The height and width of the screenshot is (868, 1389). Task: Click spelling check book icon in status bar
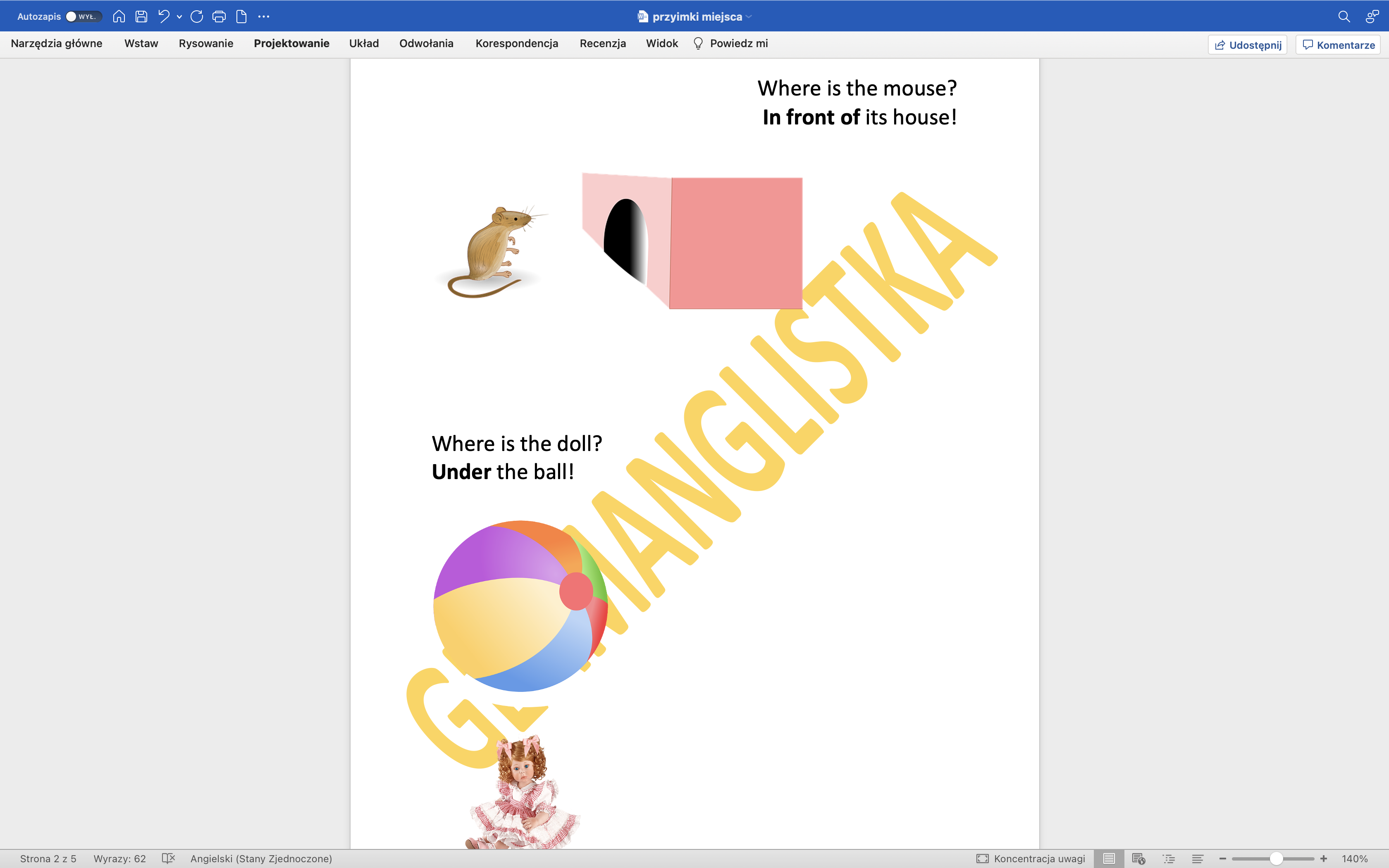(168, 858)
